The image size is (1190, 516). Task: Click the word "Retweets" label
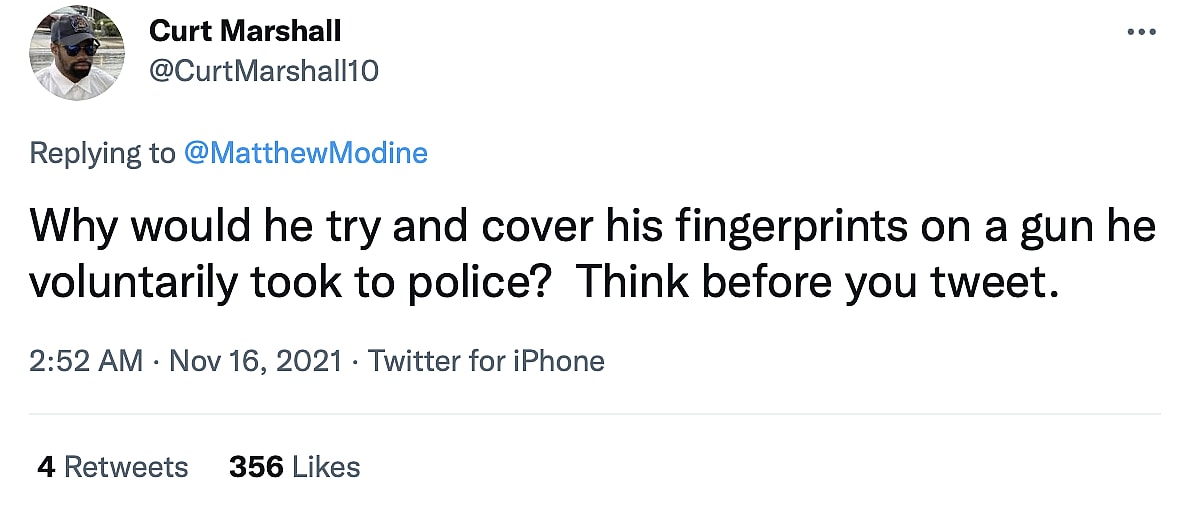pyautogui.click(x=126, y=466)
